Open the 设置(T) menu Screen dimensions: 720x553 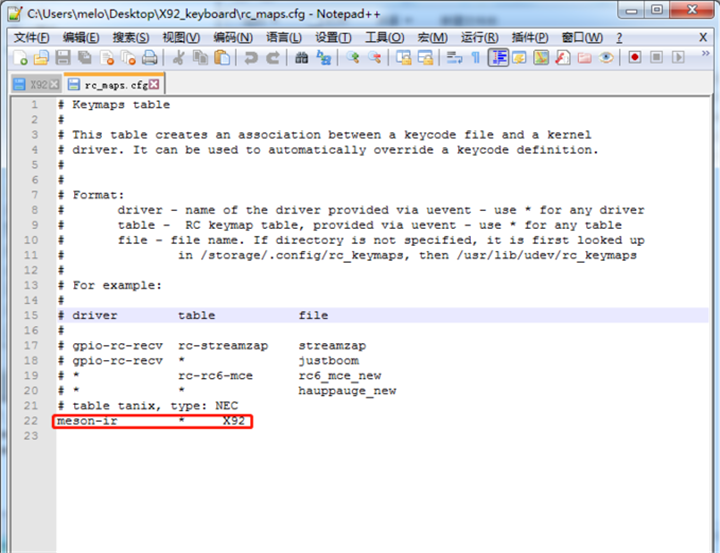(x=333, y=38)
